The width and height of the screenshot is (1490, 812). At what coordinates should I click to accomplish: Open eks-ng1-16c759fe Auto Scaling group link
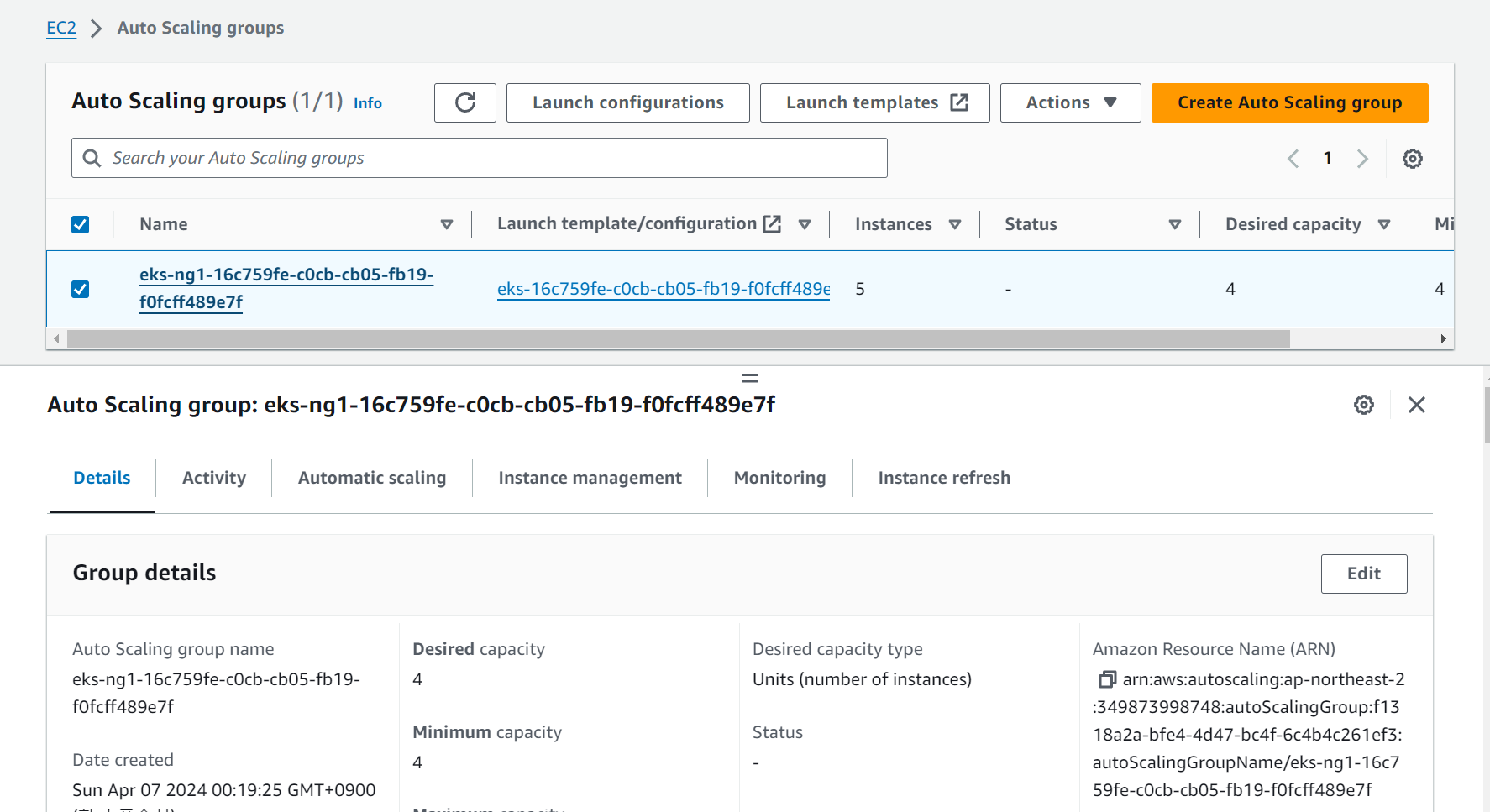coord(286,288)
